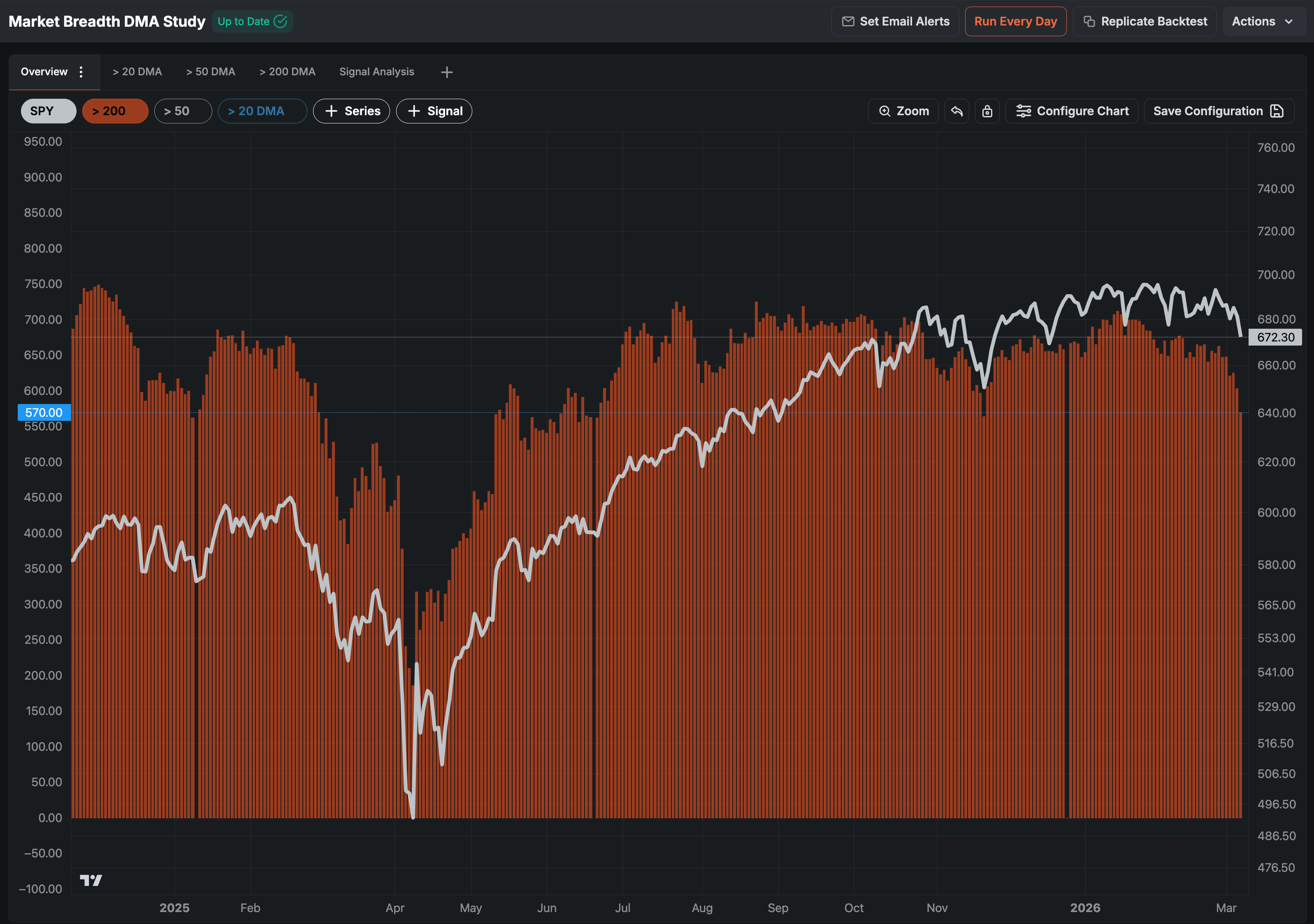Open the add Series menu
Screen dimensions: 1314x924
pyautogui.click(x=352, y=111)
